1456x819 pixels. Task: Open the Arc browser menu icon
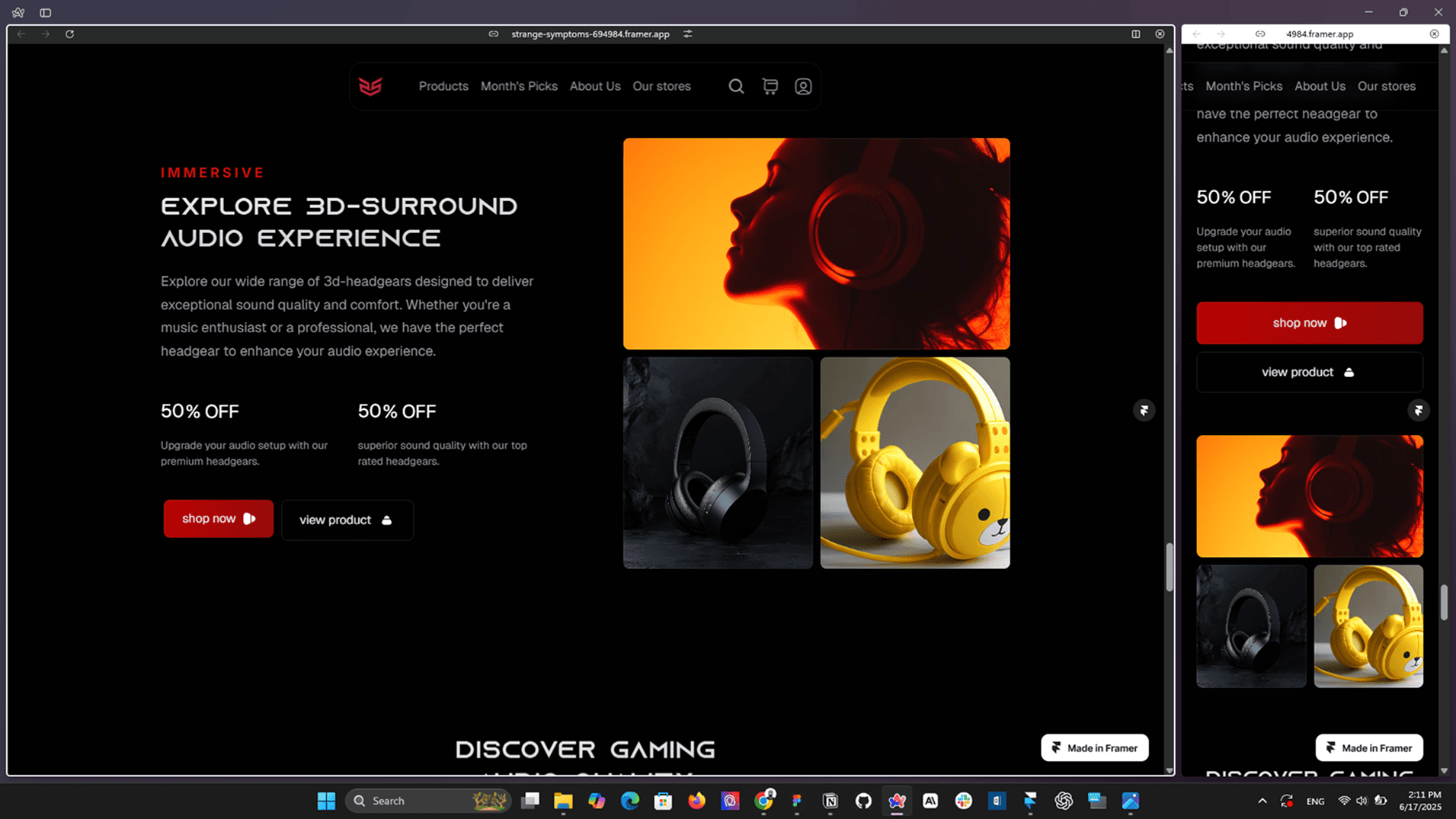[18, 12]
